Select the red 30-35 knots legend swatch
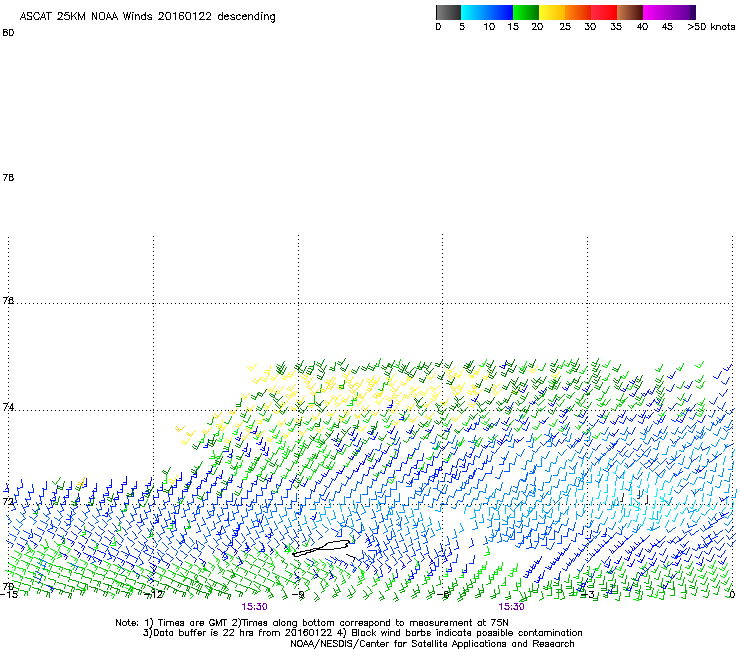The width and height of the screenshot is (740, 650). tap(604, 12)
